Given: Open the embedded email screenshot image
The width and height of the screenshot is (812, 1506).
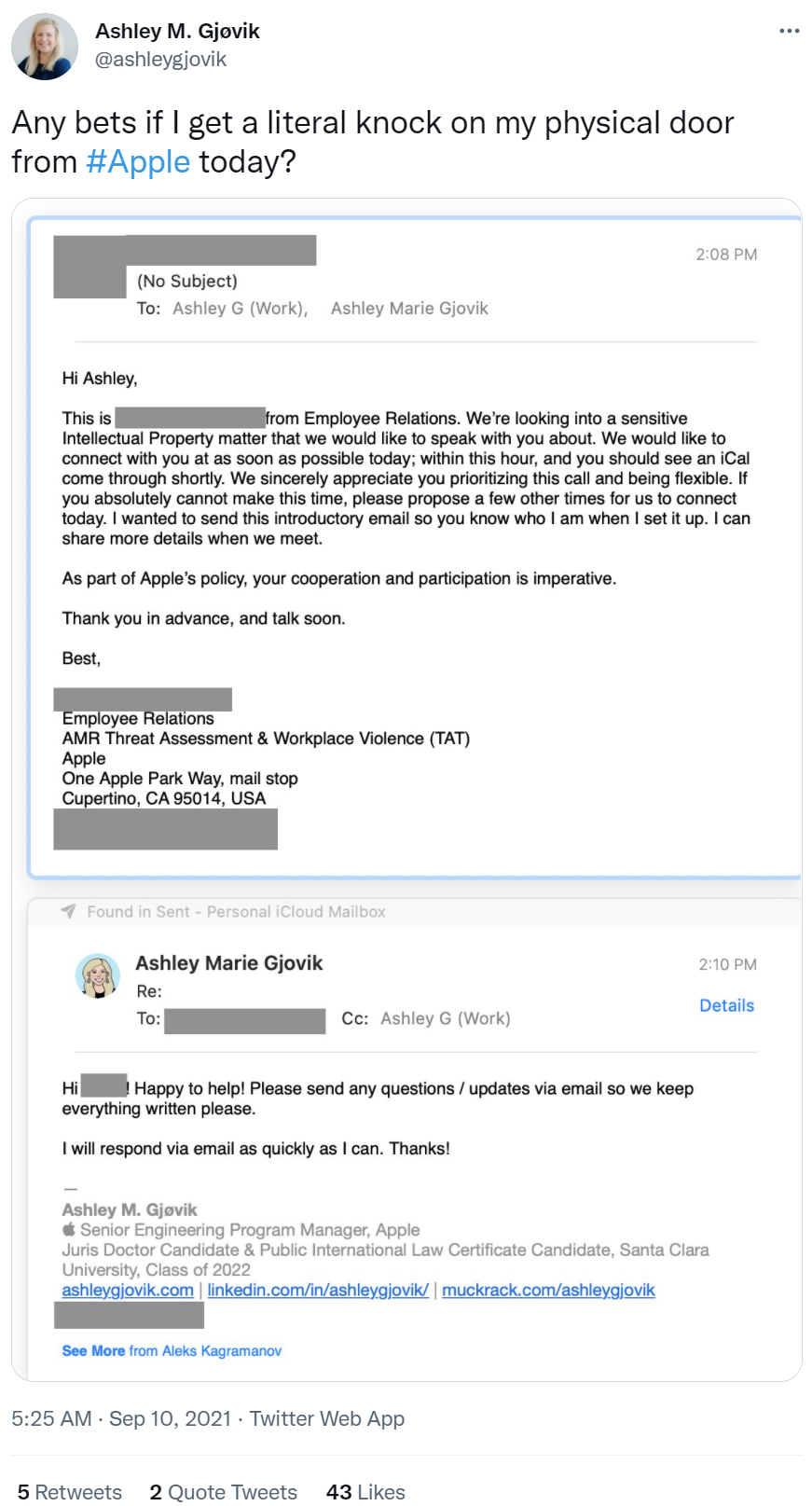Looking at the screenshot, I should 406,653.
